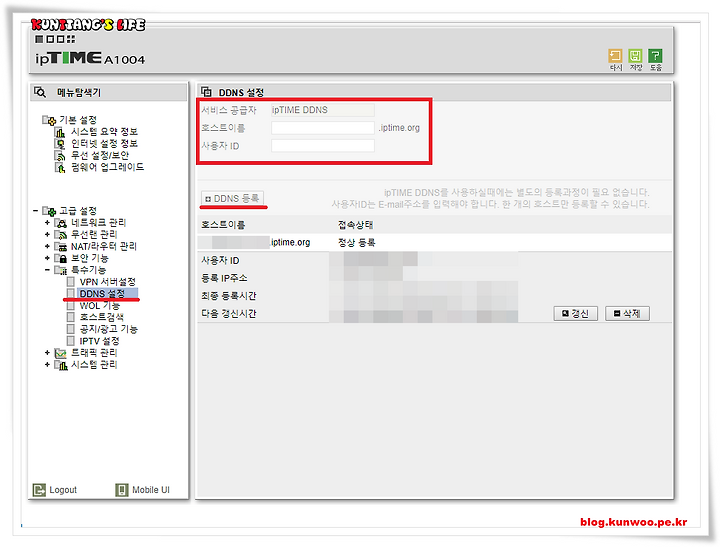This screenshot has height=547, width=720.
Task: Select 공지/광고 기능 in the tree
Action: click(x=108, y=329)
